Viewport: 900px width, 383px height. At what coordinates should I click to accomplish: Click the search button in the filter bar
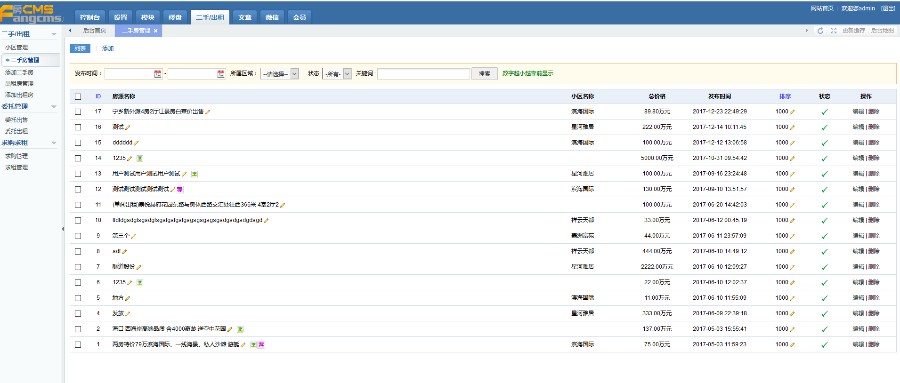[484, 74]
